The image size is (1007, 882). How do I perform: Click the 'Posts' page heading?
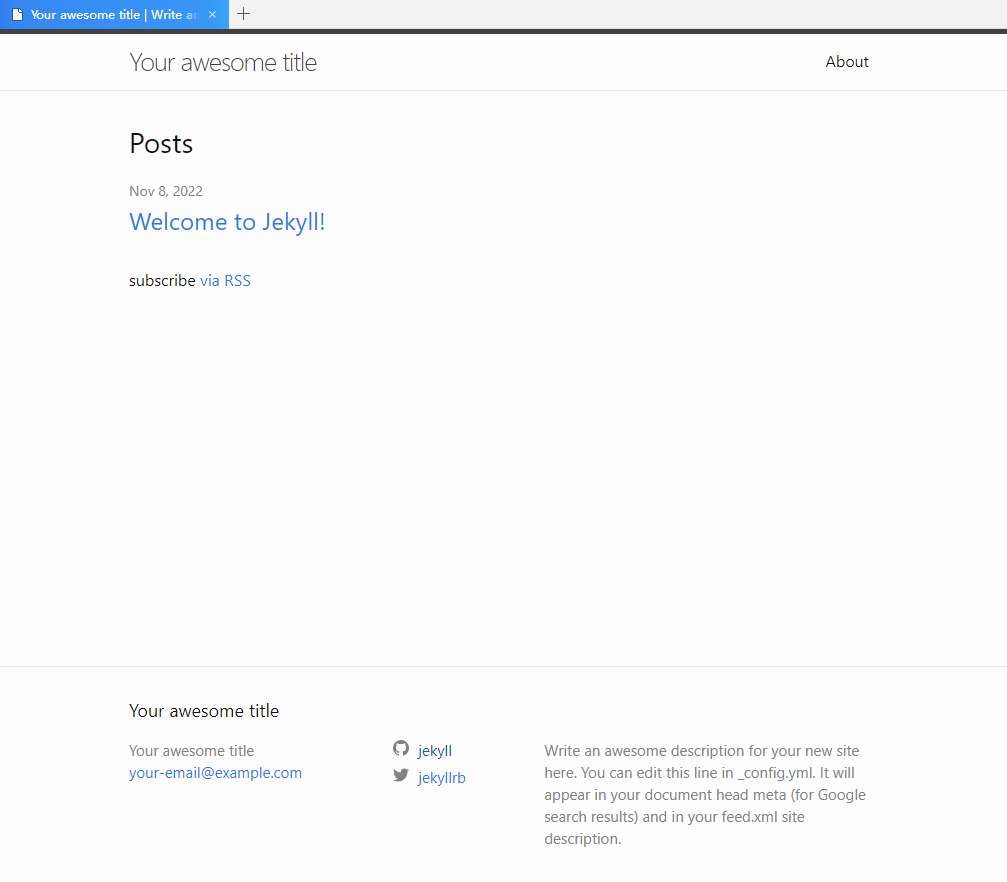(161, 143)
